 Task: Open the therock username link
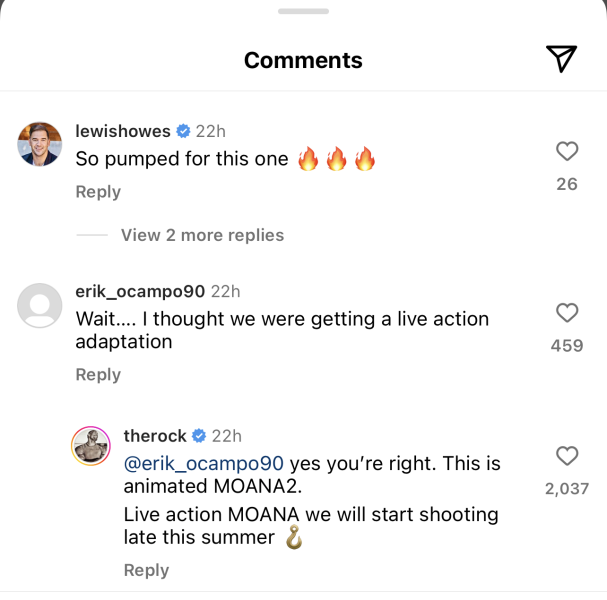point(154,436)
